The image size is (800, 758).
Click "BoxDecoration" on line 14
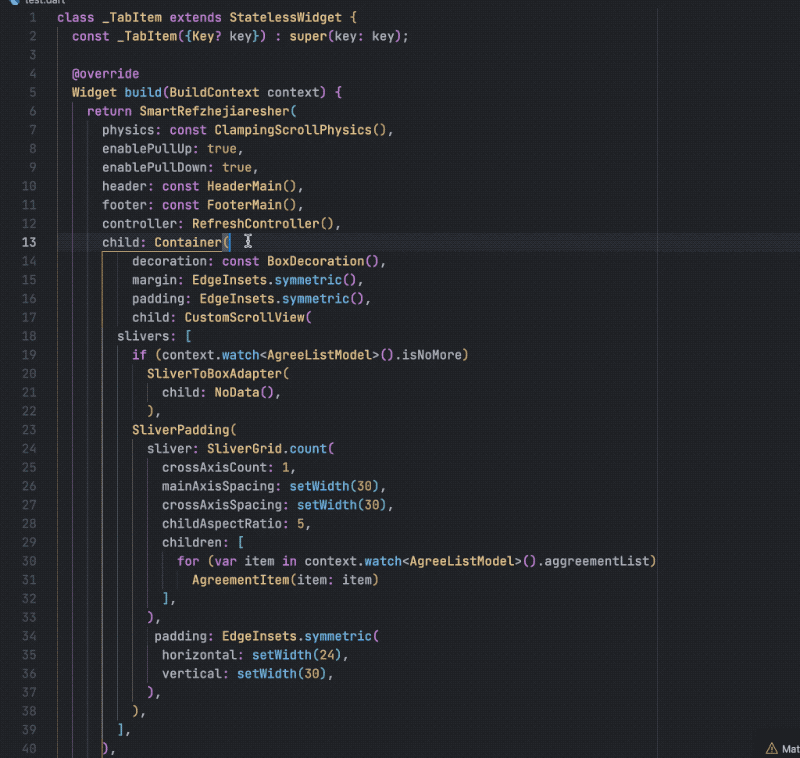(x=316, y=261)
